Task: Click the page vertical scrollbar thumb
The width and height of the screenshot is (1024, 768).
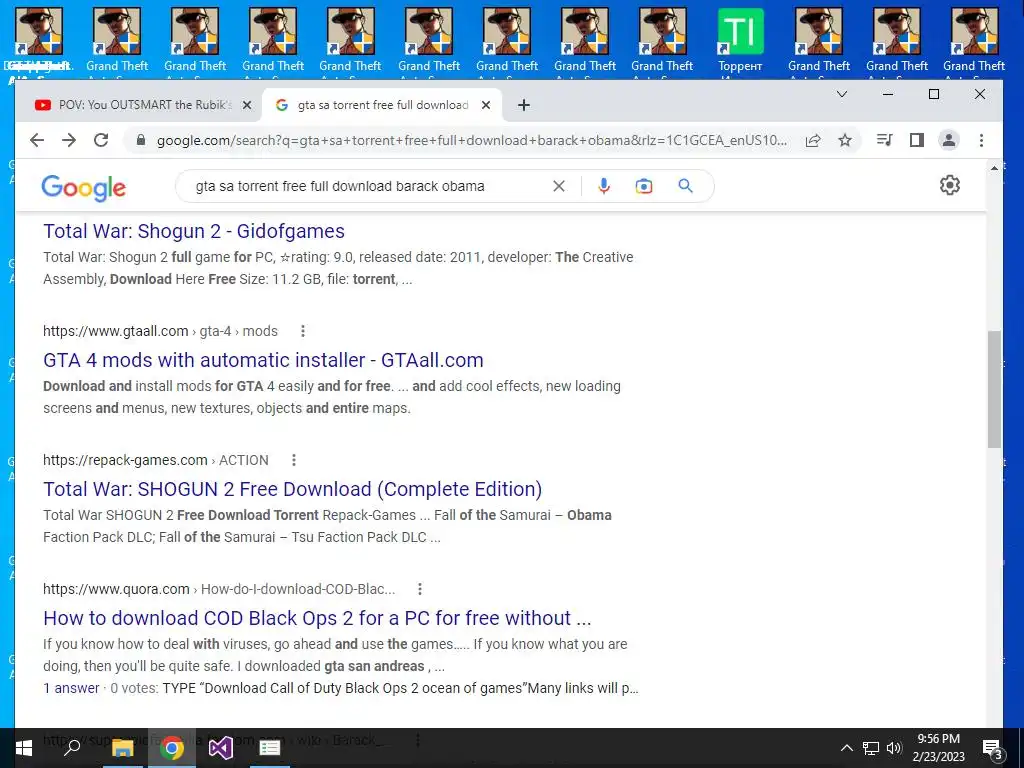Action: point(994,389)
